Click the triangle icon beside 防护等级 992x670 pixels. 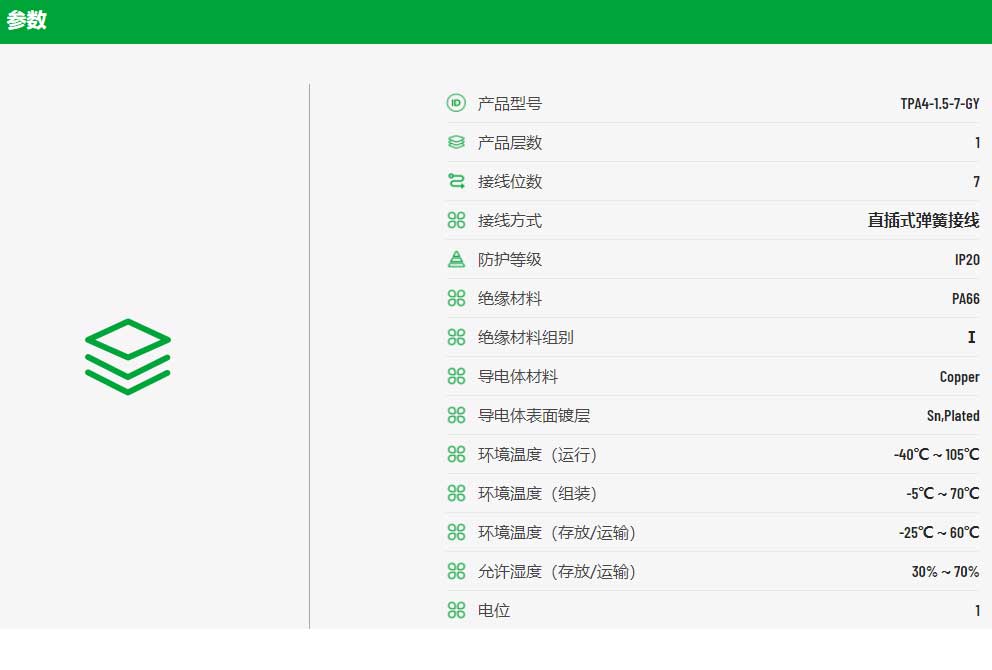456,259
